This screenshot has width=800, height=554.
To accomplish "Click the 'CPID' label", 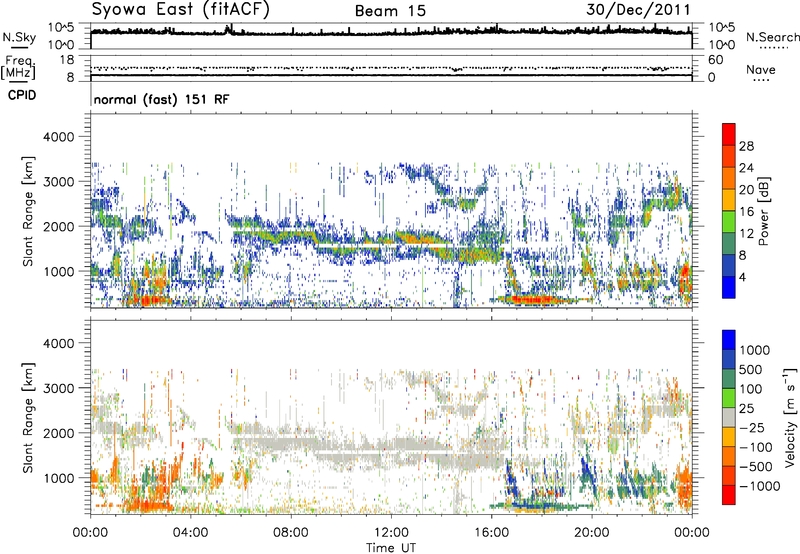I will (x=22, y=95).
